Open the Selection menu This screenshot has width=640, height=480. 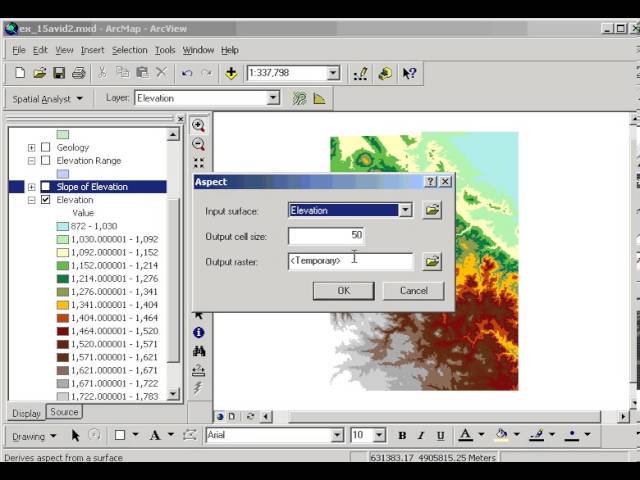pos(129,50)
